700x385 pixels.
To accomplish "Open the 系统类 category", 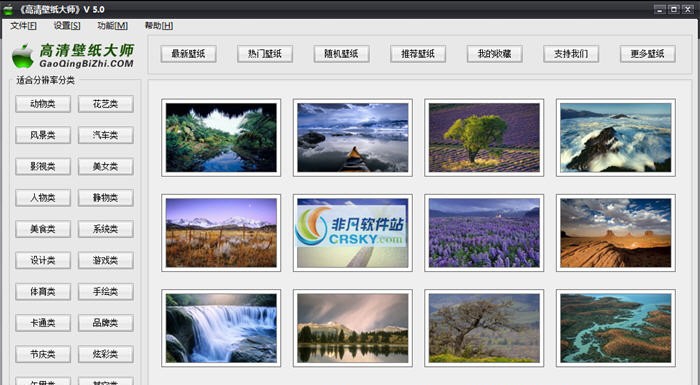I will pyautogui.click(x=106, y=229).
